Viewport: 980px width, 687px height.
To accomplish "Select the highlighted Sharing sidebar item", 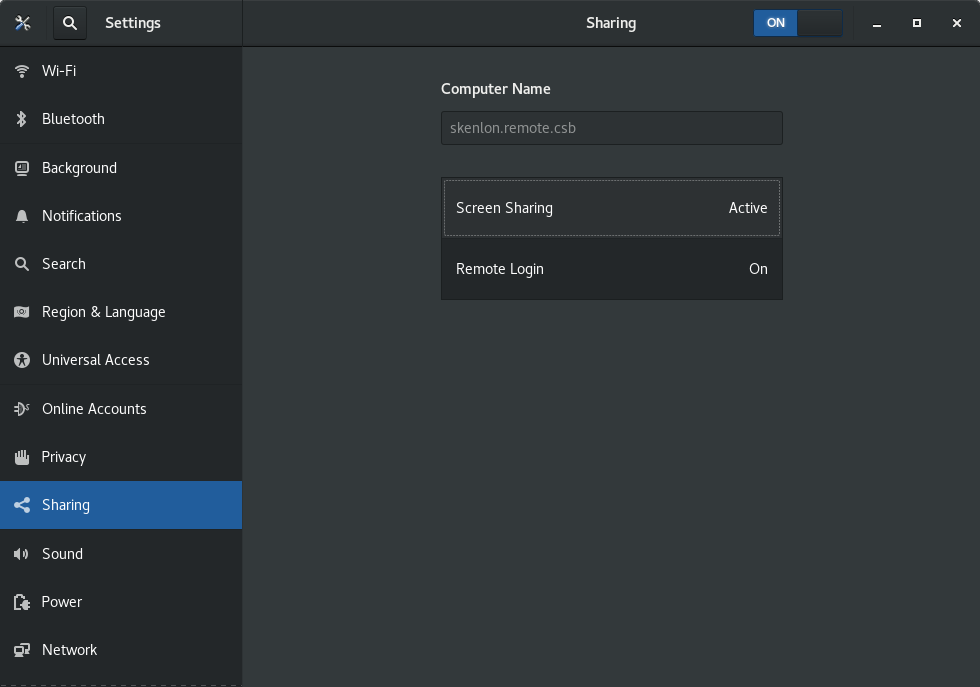I will tap(66, 505).
